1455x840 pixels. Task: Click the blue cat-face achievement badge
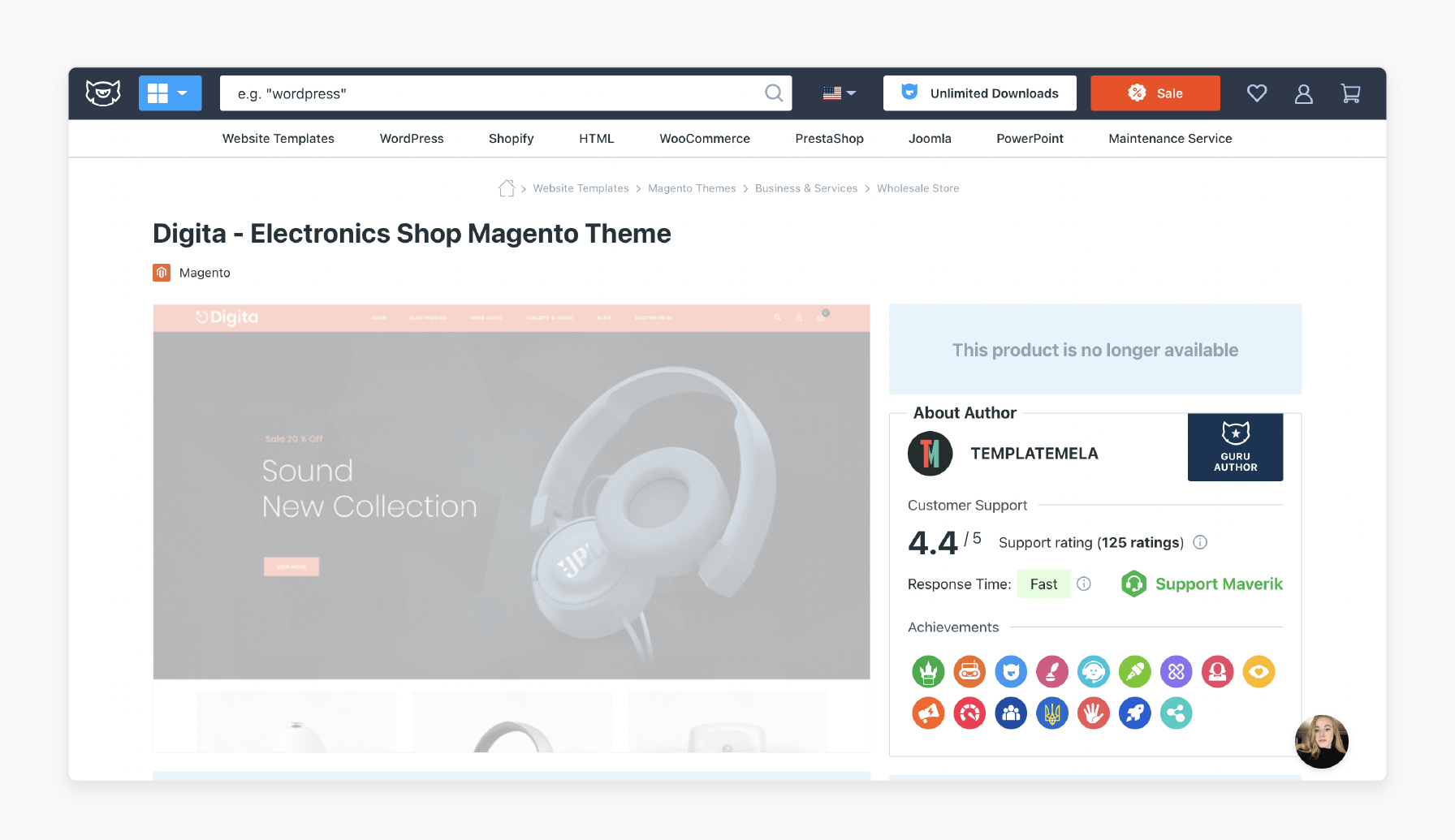pos(1011,672)
